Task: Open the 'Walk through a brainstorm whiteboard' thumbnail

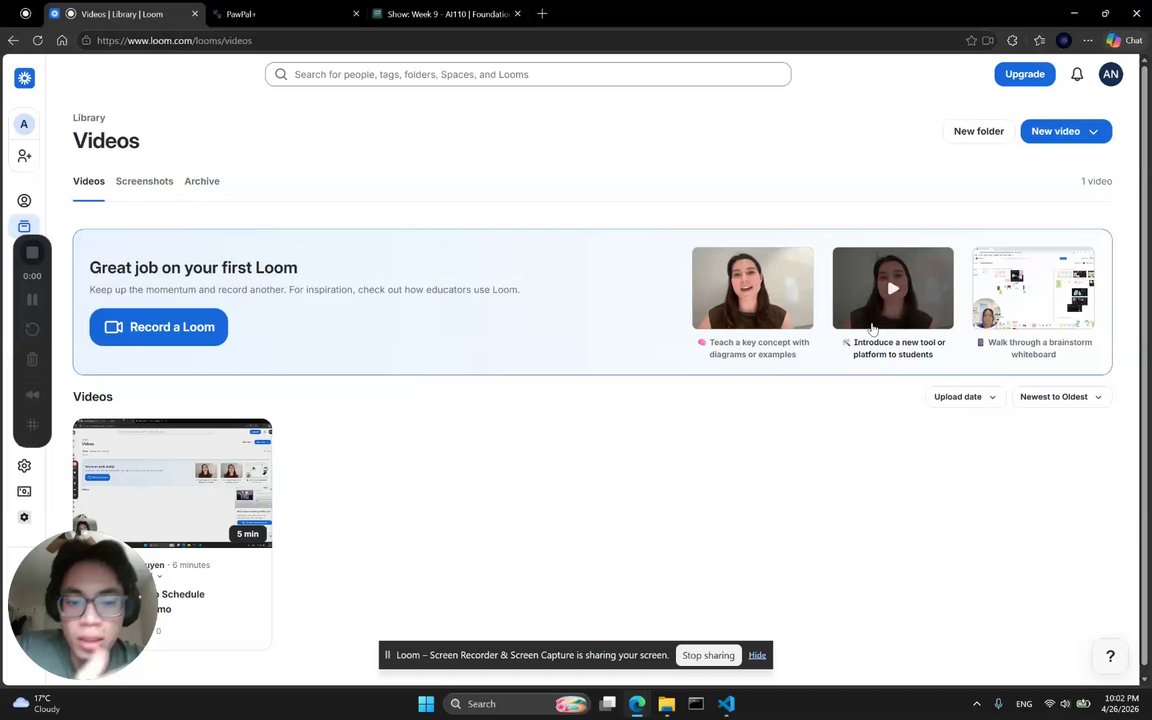Action: click(x=1034, y=288)
